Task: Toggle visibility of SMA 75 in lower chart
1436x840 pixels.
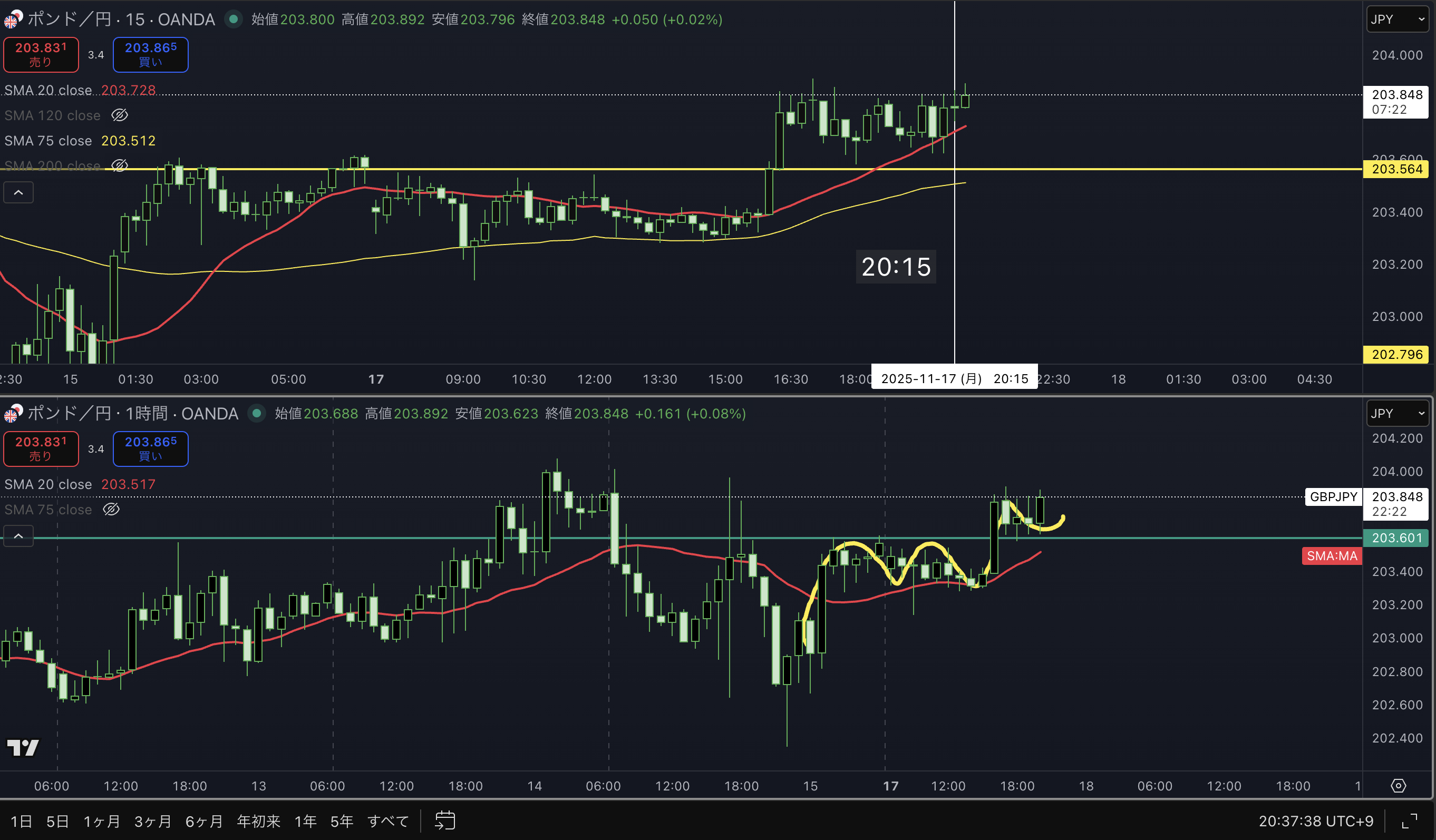Action: pos(111,510)
